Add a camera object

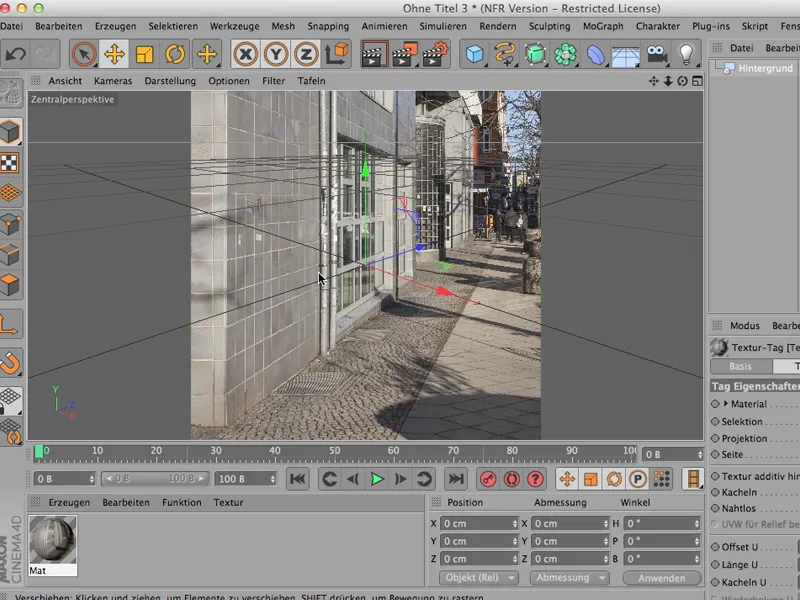point(656,54)
